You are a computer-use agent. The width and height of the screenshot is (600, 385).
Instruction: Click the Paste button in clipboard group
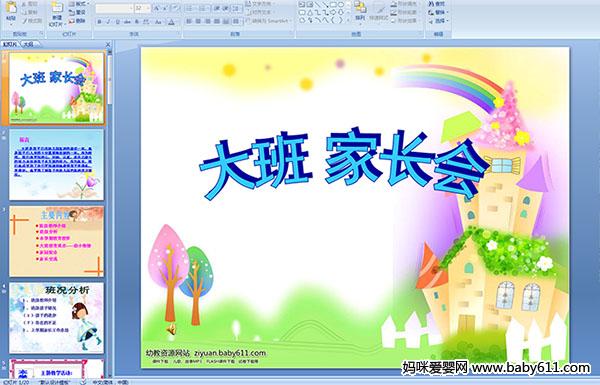click(11, 11)
